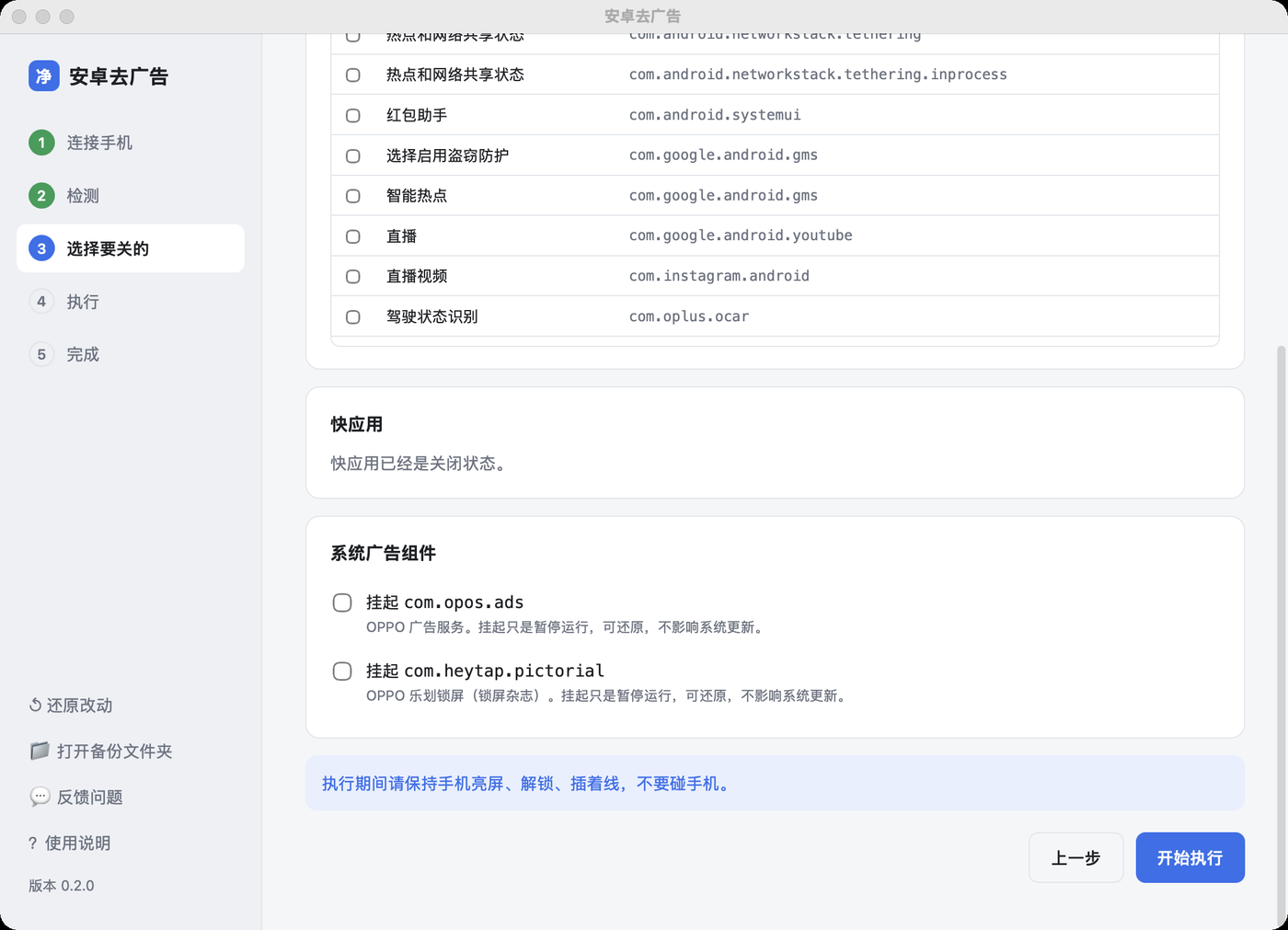Go to the 检测 step
This screenshot has width=1288, height=930.
point(131,195)
